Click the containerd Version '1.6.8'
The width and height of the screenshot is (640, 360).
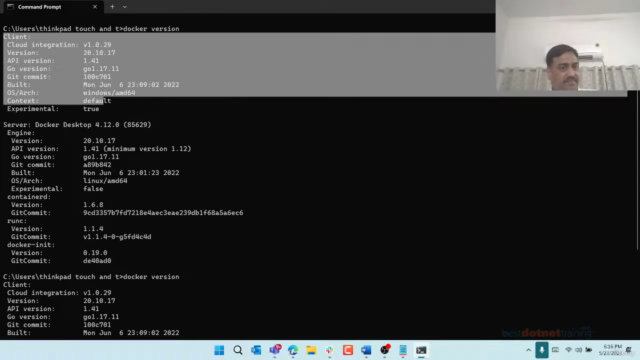click(x=93, y=205)
